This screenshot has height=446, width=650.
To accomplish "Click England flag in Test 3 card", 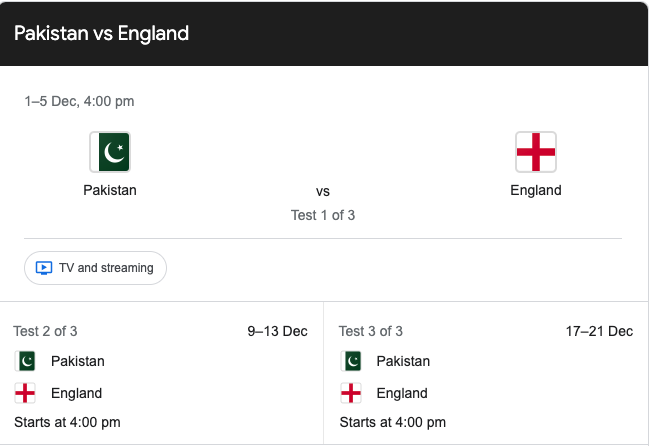I will tap(351, 393).
